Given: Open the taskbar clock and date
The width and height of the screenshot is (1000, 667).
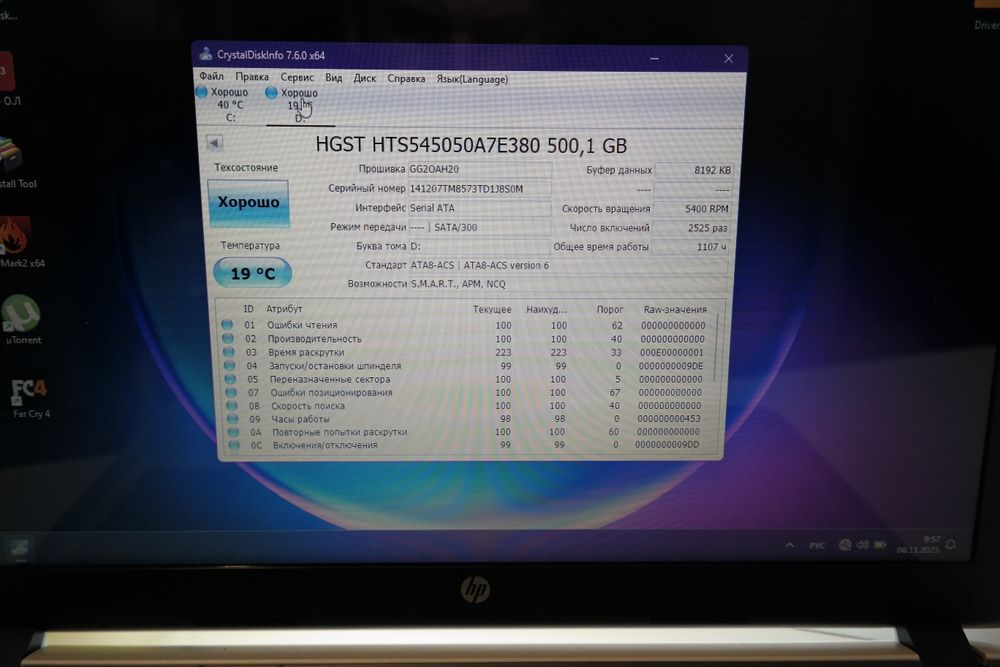Looking at the screenshot, I should (918, 545).
